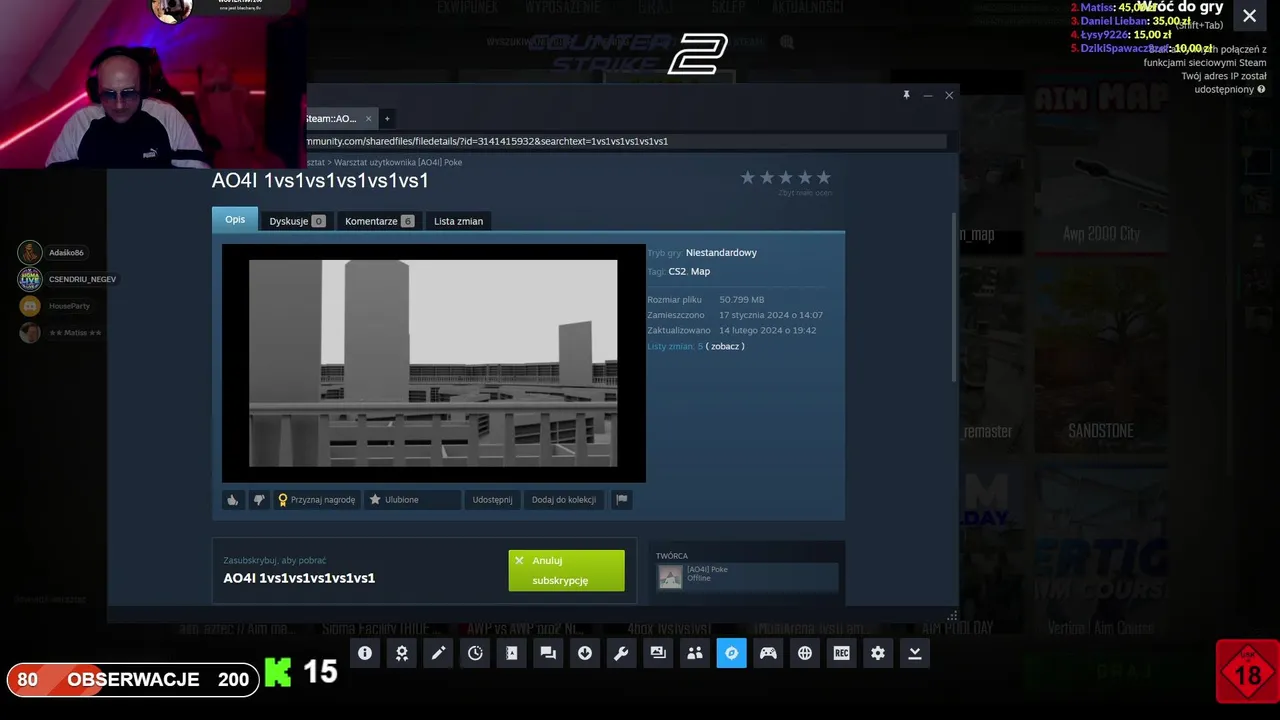Click Anuluj subskrypcję green button

coord(566,571)
